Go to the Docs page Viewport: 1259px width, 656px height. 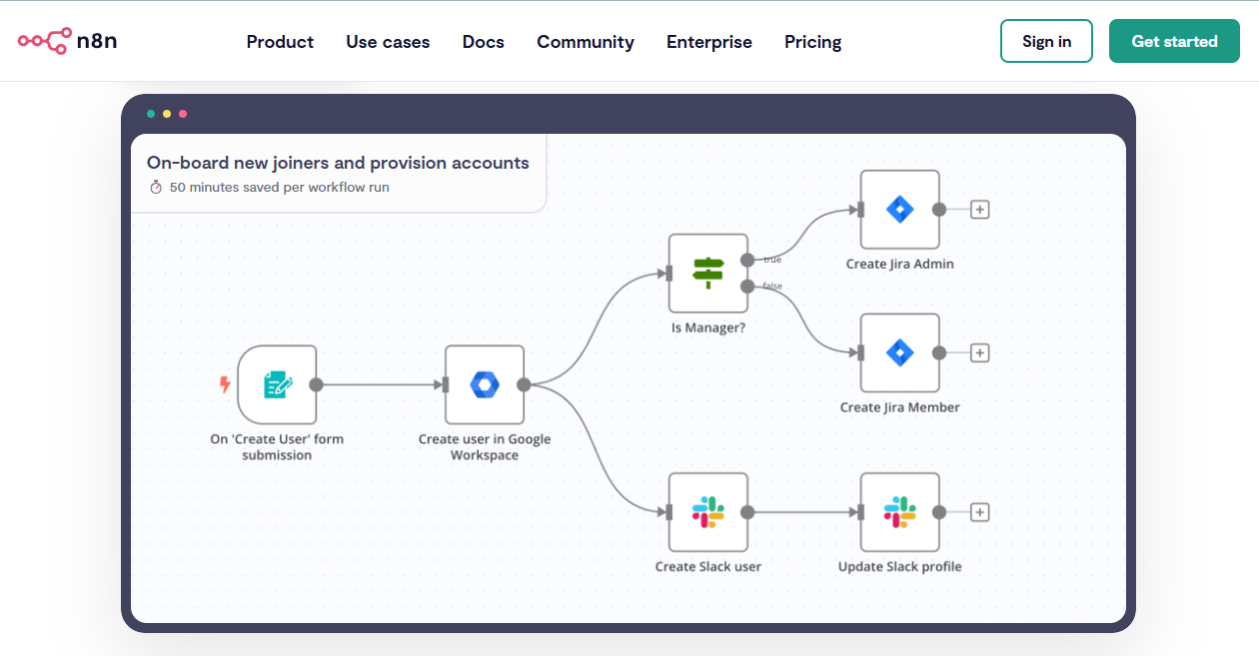coord(483,42)
